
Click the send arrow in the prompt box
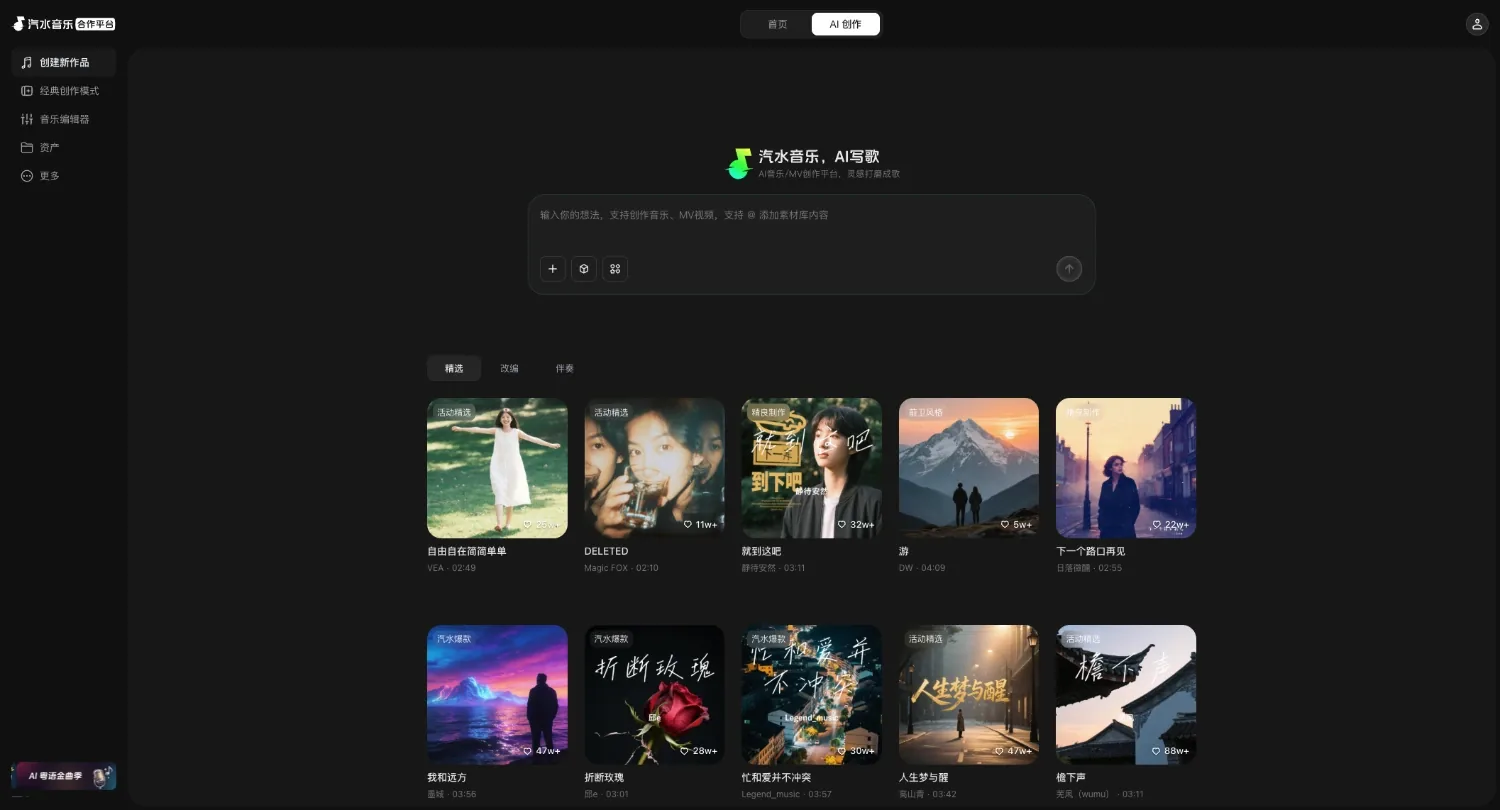pyautogui.click(x=1069, y=269)
